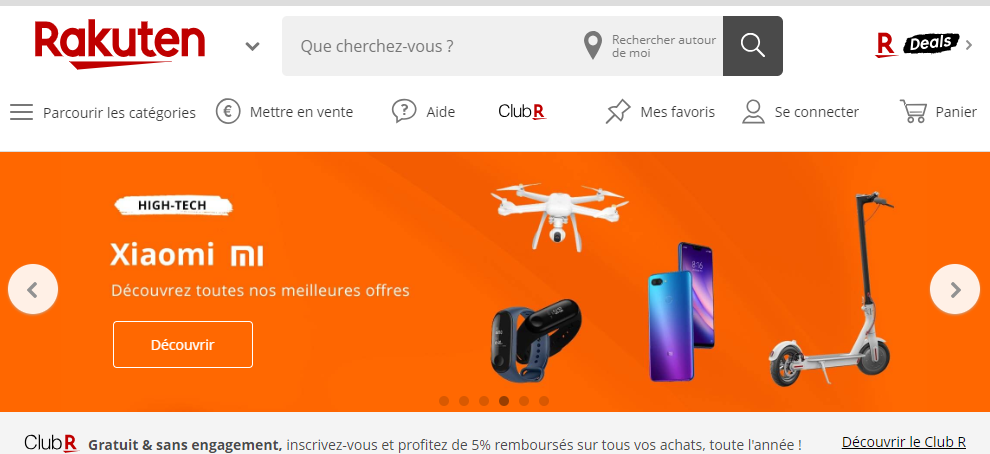
Task: Click the user silhouette Se connecter icon
Action: pos(753,112)
